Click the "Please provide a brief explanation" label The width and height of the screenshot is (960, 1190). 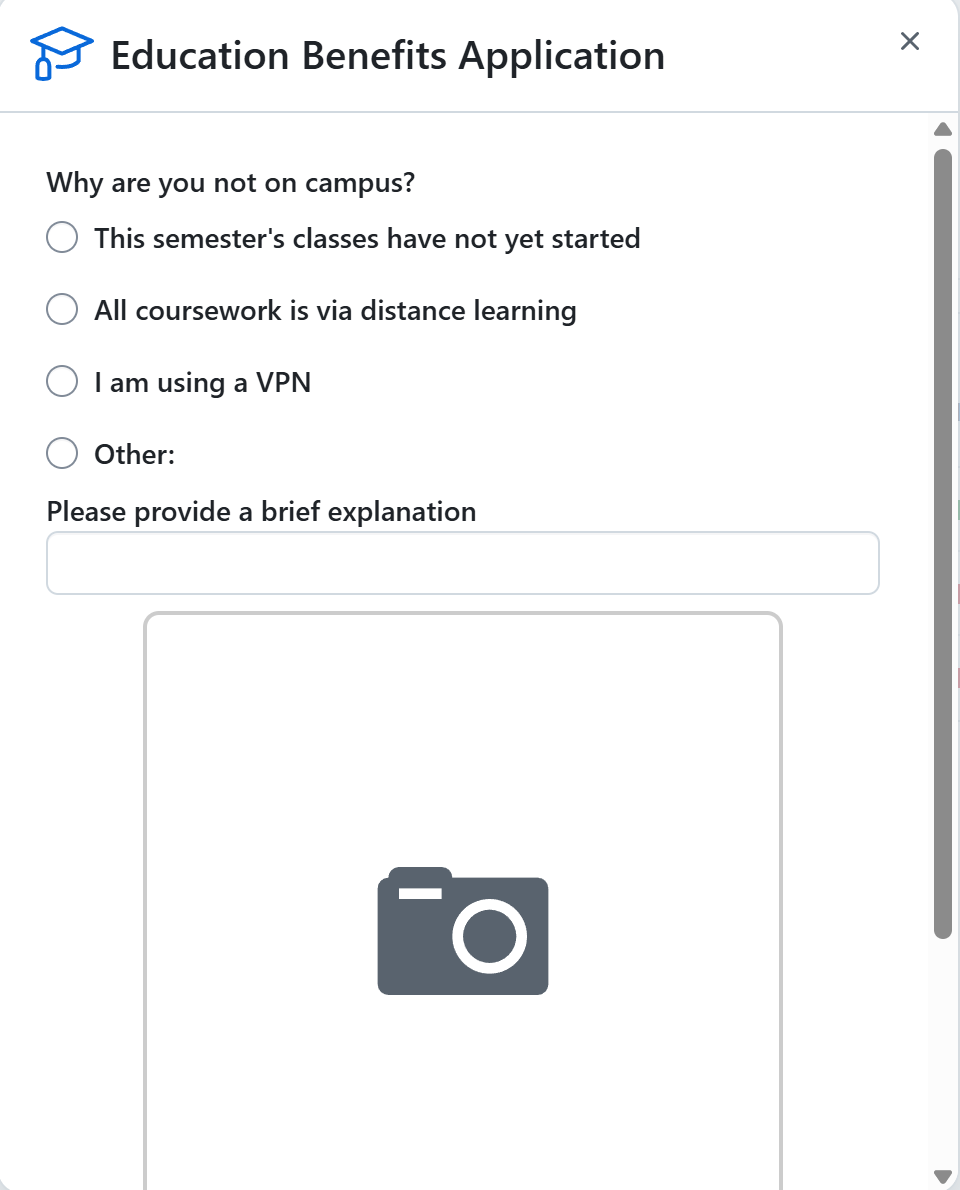(260, 511)
